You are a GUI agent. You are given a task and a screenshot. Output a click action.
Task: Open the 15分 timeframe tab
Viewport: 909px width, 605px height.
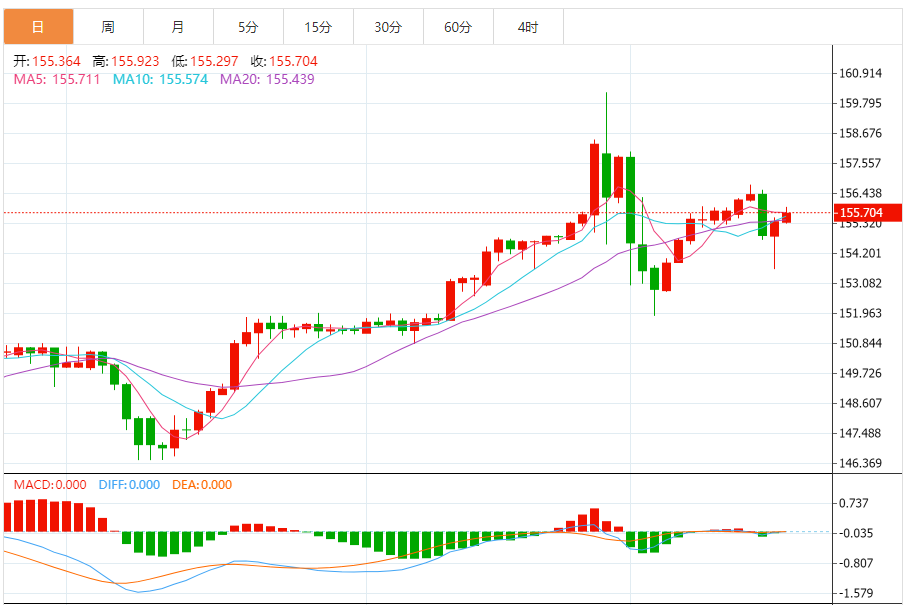pos(318,27)
